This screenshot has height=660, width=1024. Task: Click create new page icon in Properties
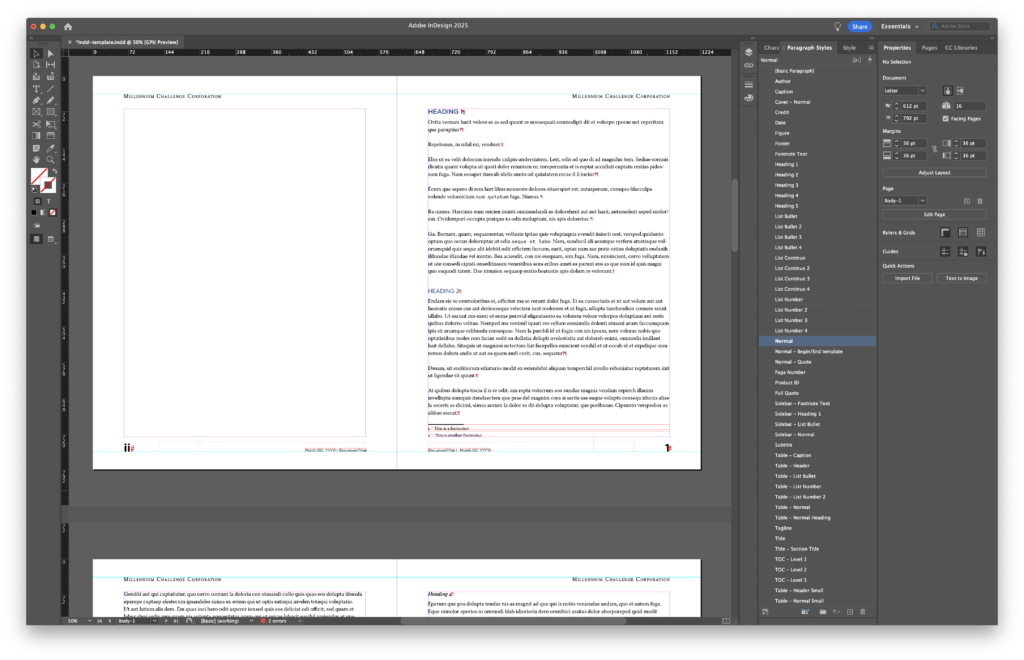[967, 201]
